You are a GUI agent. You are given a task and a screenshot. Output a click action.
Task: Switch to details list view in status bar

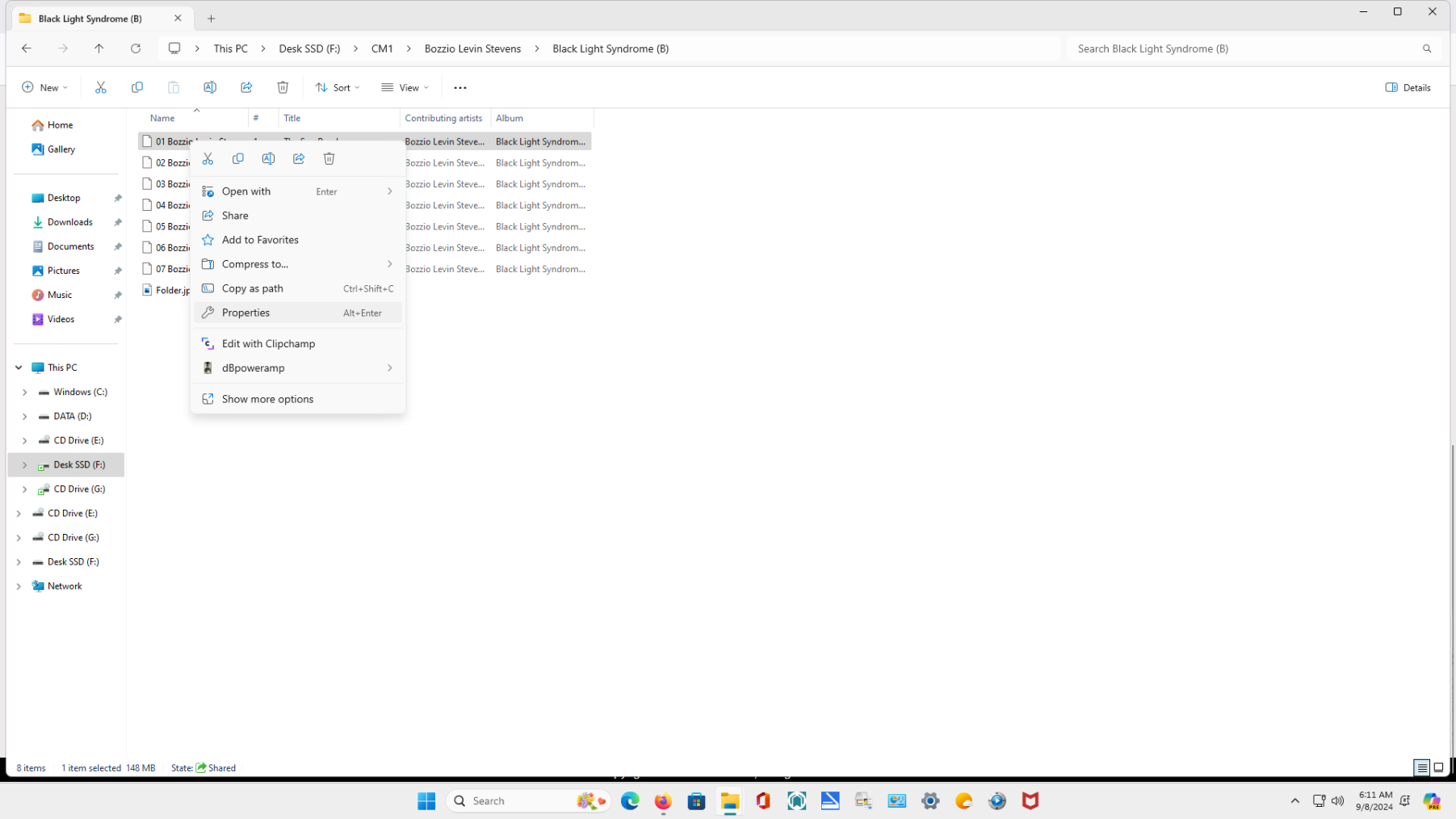pos(1422,767)
